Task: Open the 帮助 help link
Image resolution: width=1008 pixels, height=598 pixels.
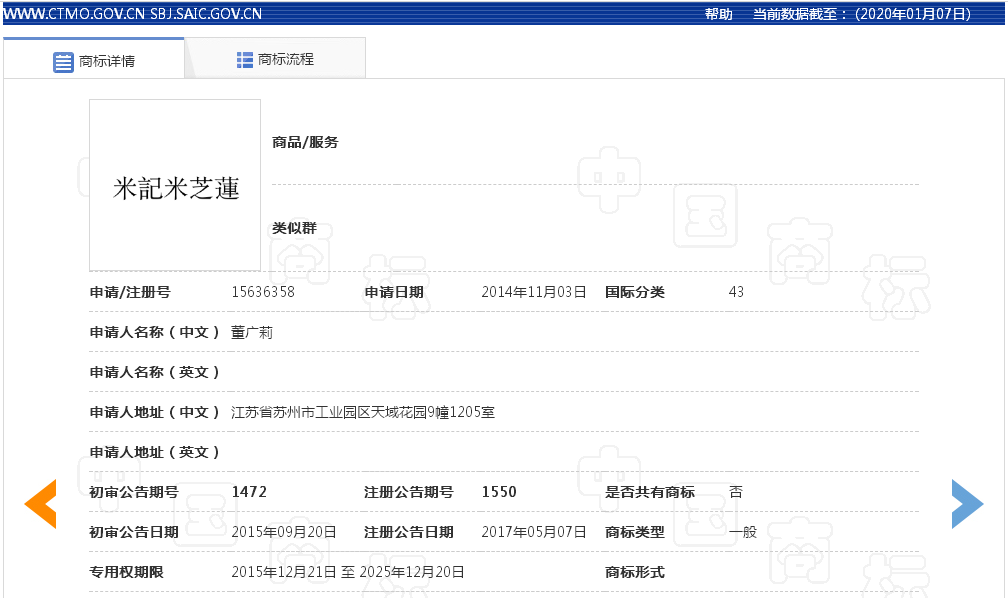Action: [x=718, y=14]
